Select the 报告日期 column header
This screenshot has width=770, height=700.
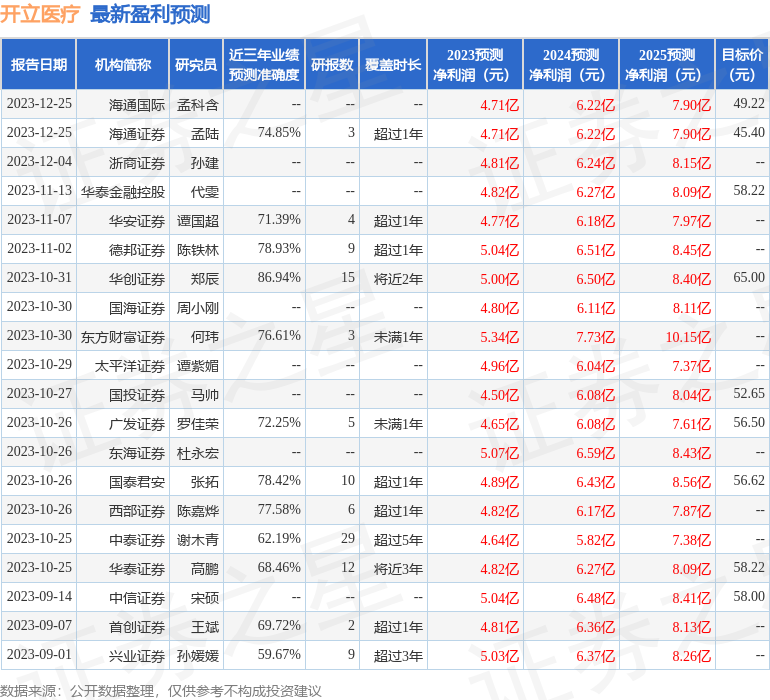click(x=38, y=64)
